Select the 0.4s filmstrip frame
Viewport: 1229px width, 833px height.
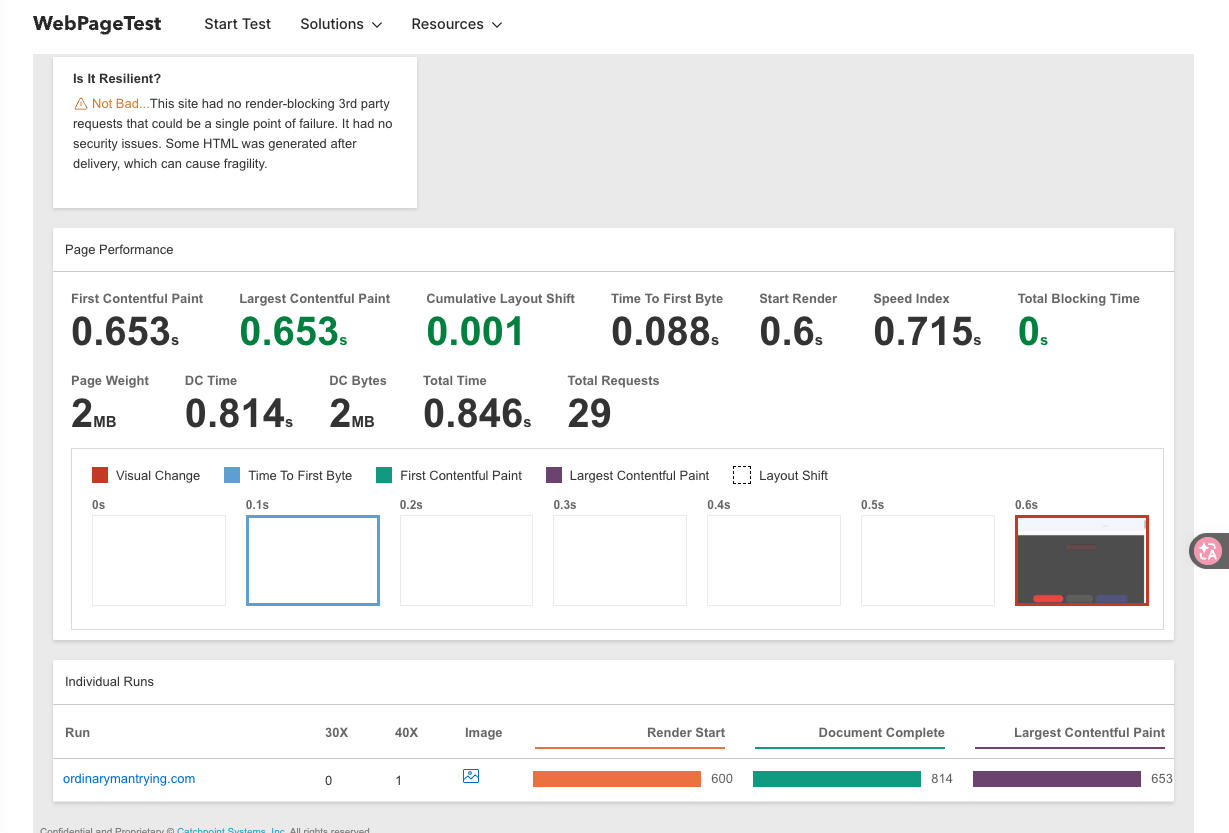pos(774,560)
